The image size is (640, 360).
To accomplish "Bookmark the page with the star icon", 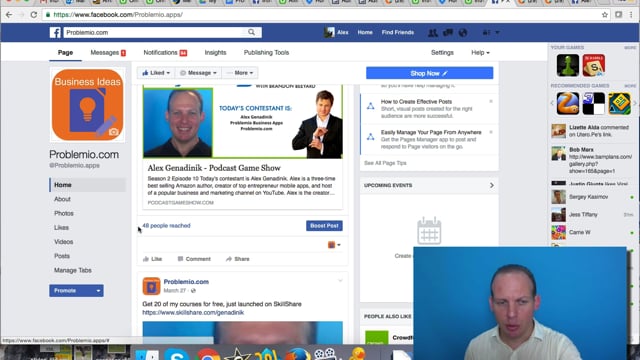I will [604, 15].
